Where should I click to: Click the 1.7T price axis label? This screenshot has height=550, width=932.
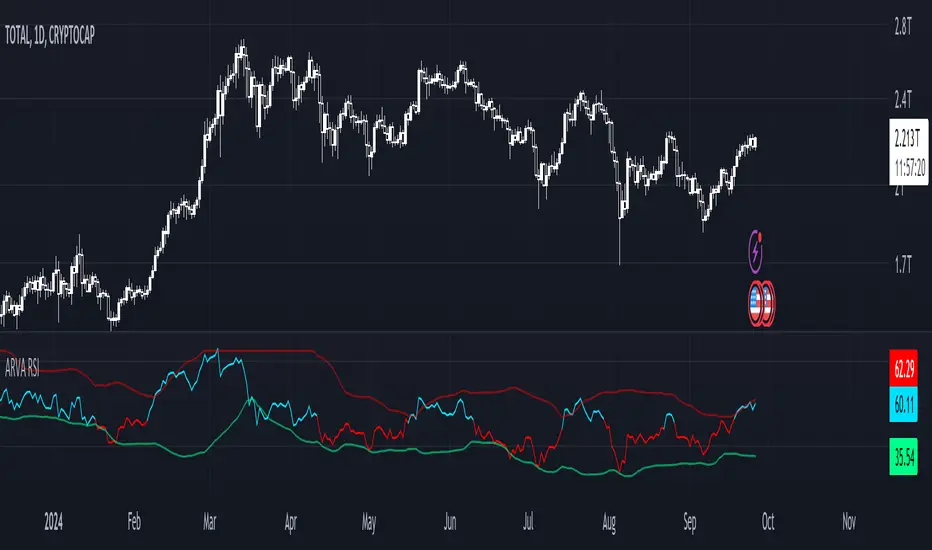(903, 265)
